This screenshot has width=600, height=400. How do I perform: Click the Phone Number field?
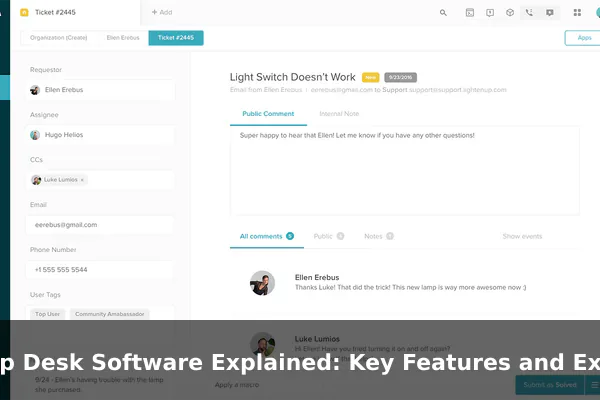[x=100, y=270]
